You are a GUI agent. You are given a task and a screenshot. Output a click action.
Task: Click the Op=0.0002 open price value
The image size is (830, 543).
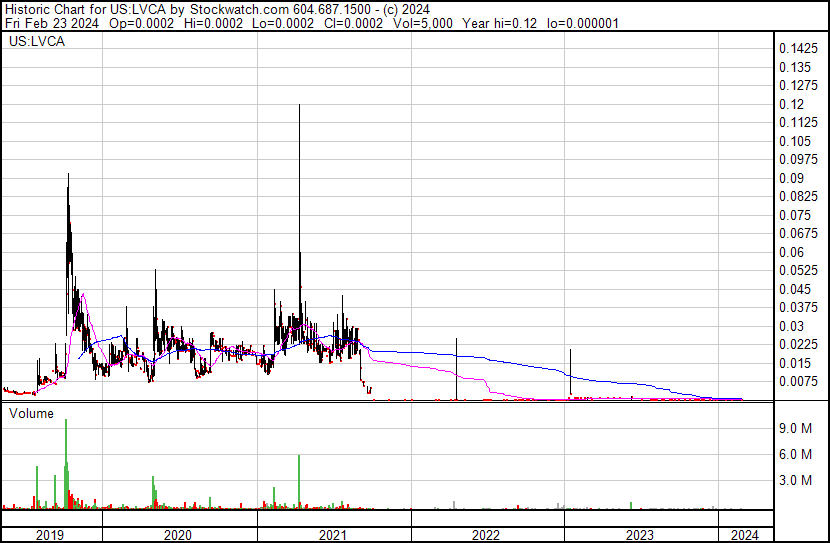(x=141, y=23)
